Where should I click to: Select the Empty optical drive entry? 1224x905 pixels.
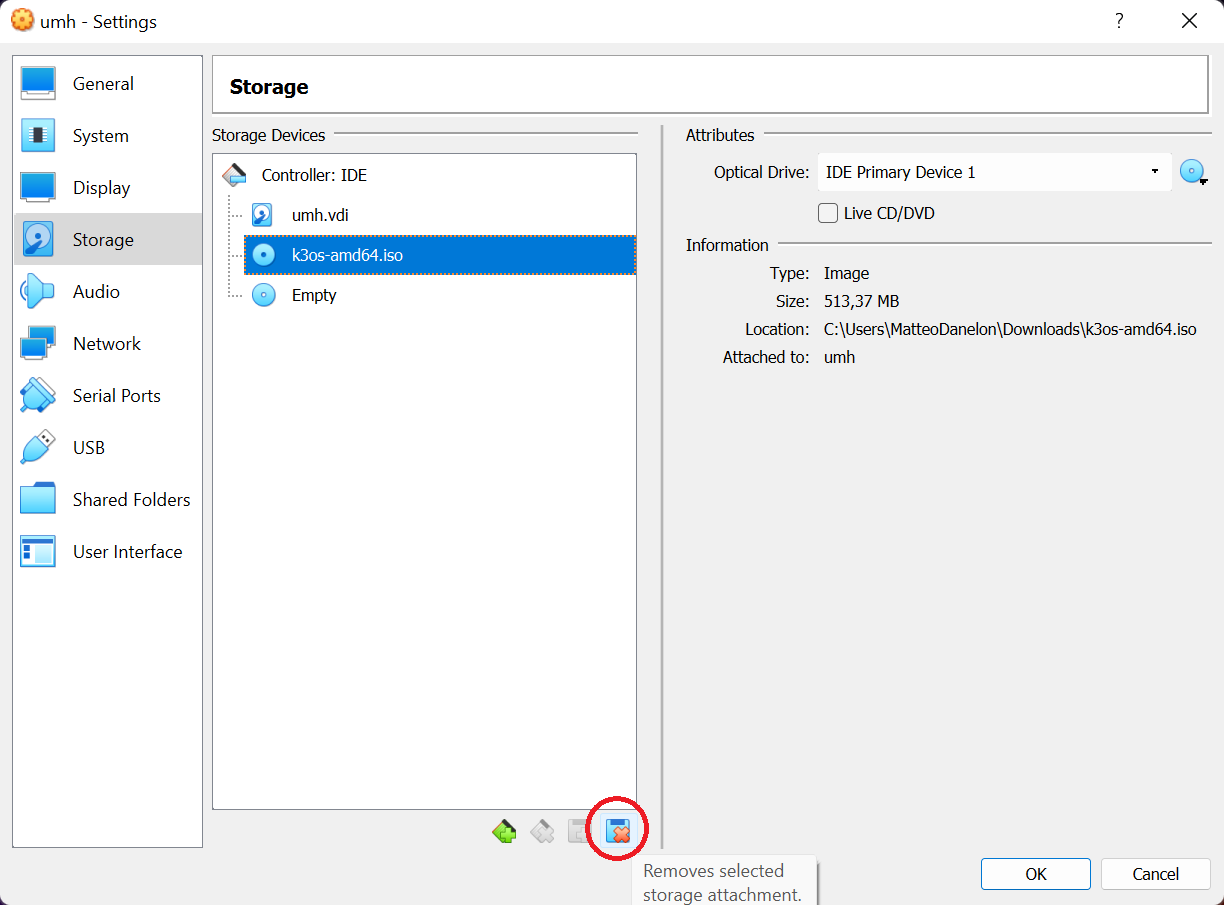[x=314, y=295]
